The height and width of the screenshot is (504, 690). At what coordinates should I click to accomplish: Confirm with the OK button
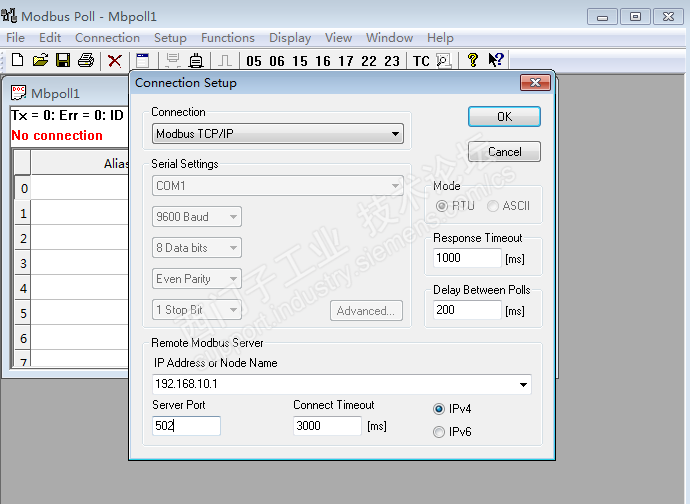(x=504, y=117)
